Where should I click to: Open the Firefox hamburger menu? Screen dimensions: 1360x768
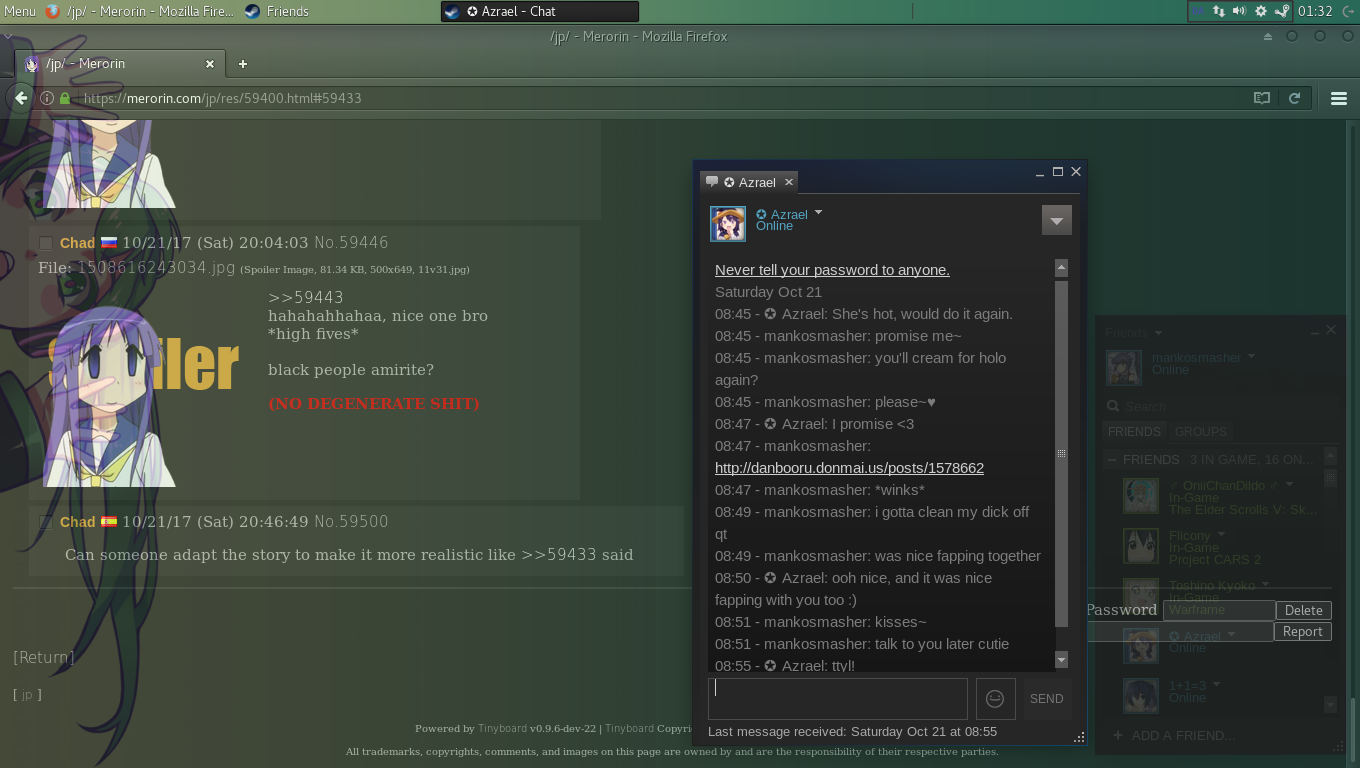tap(1339, 98)
